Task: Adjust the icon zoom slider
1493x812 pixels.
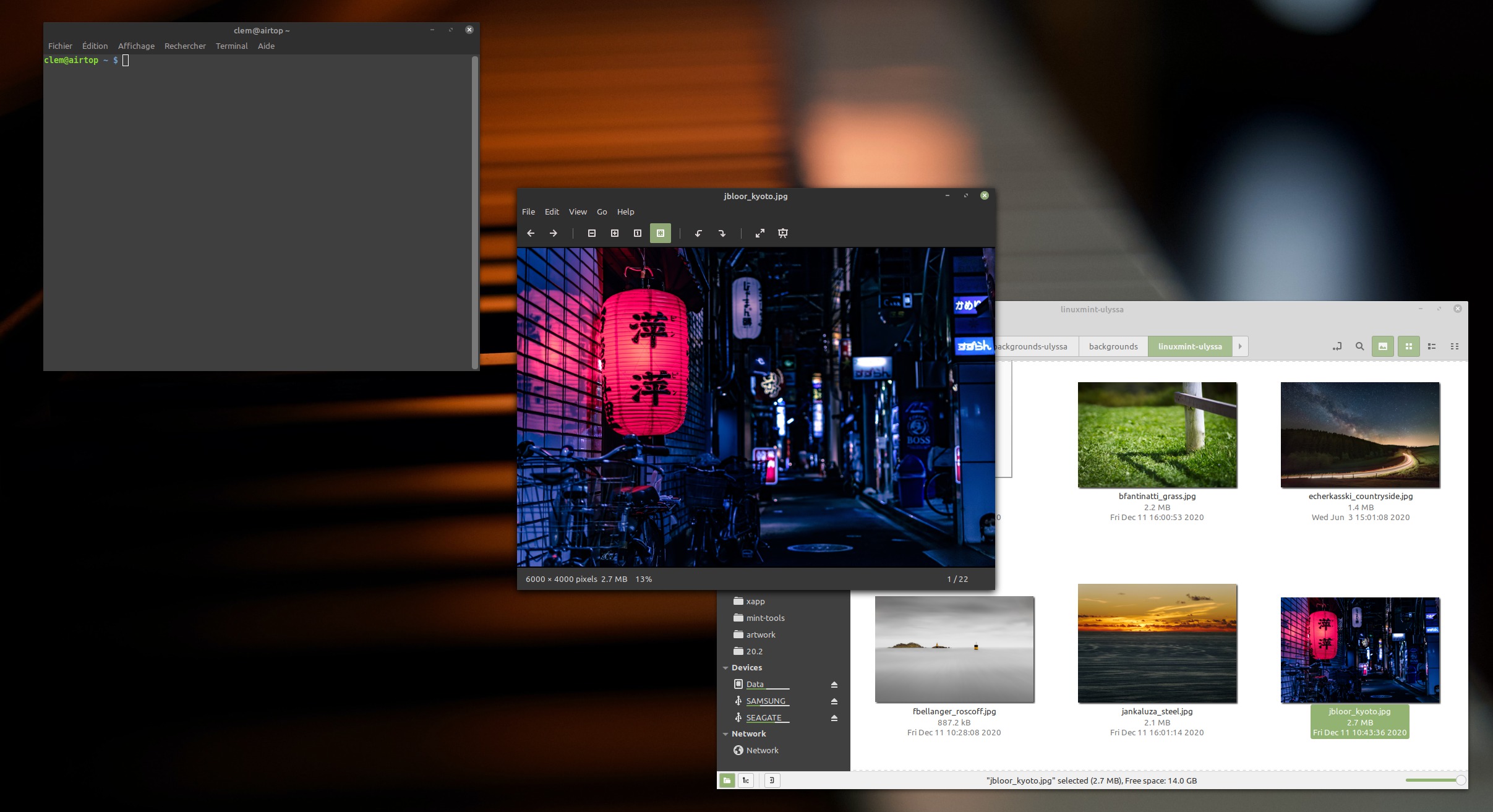Action: 1460,780
